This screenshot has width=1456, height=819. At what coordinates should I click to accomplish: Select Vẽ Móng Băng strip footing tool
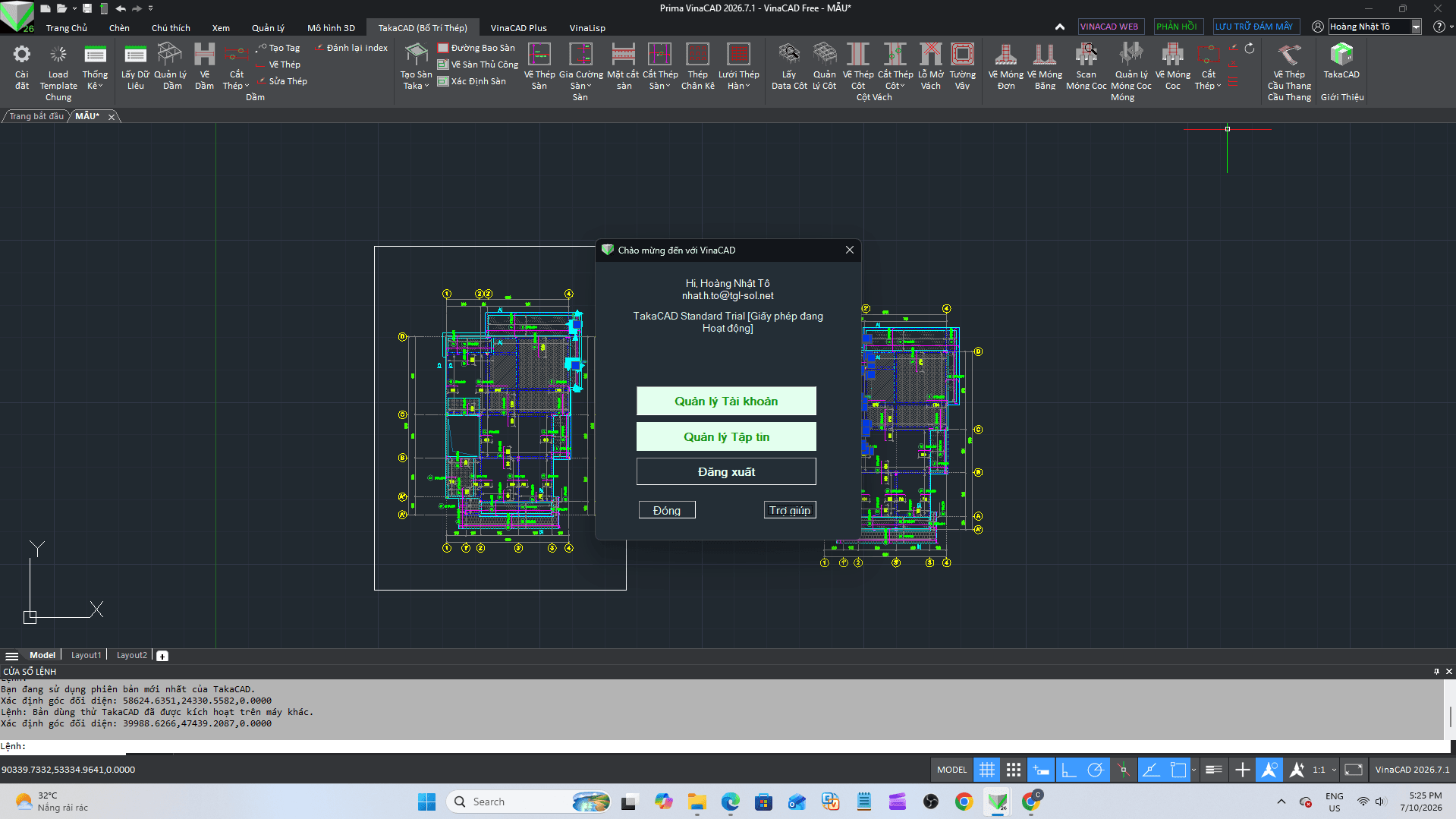point(1045,67)
